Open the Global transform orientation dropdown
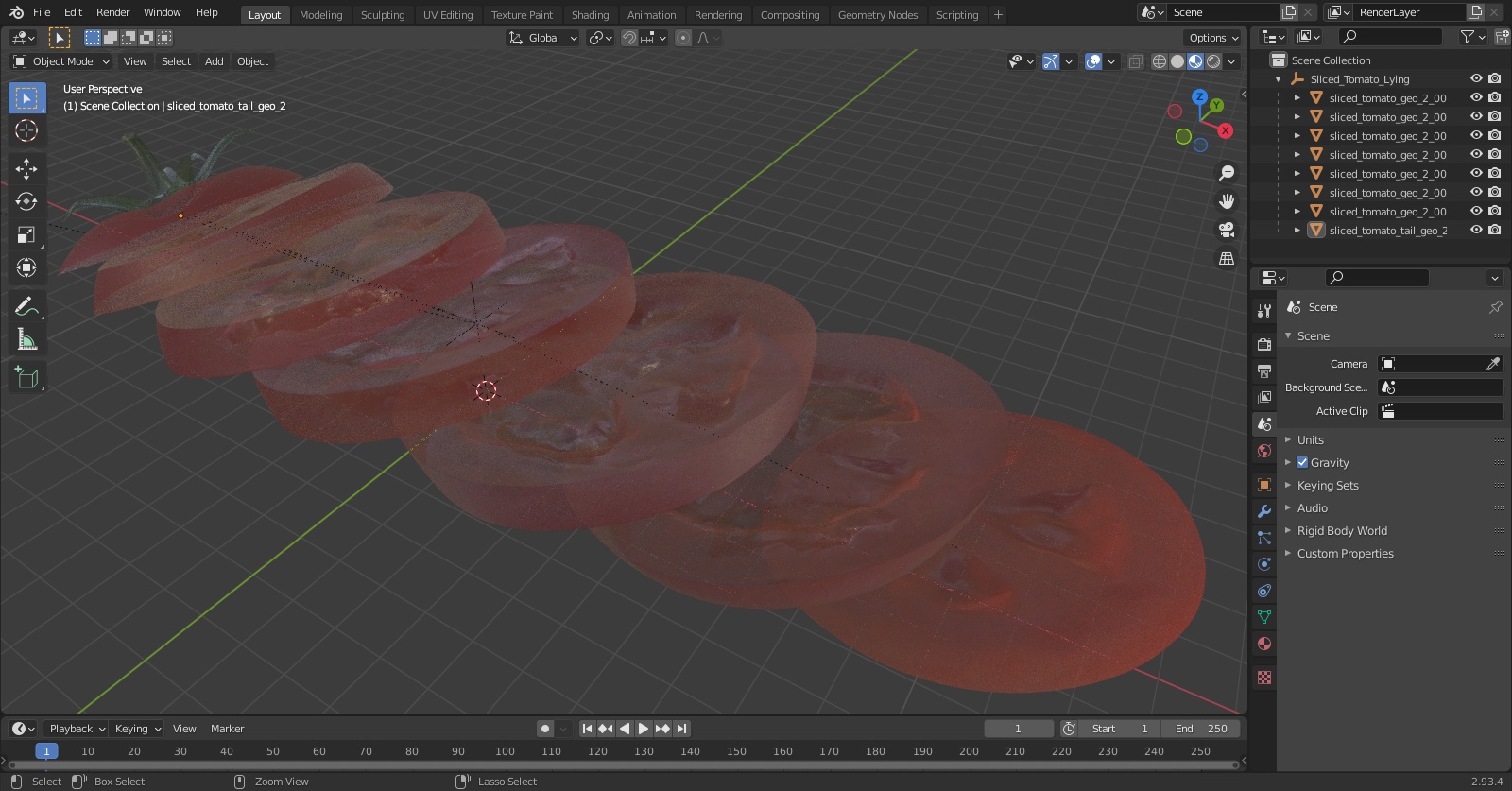Viewport: 1512px width, 791px height. (x=543, y=38)
